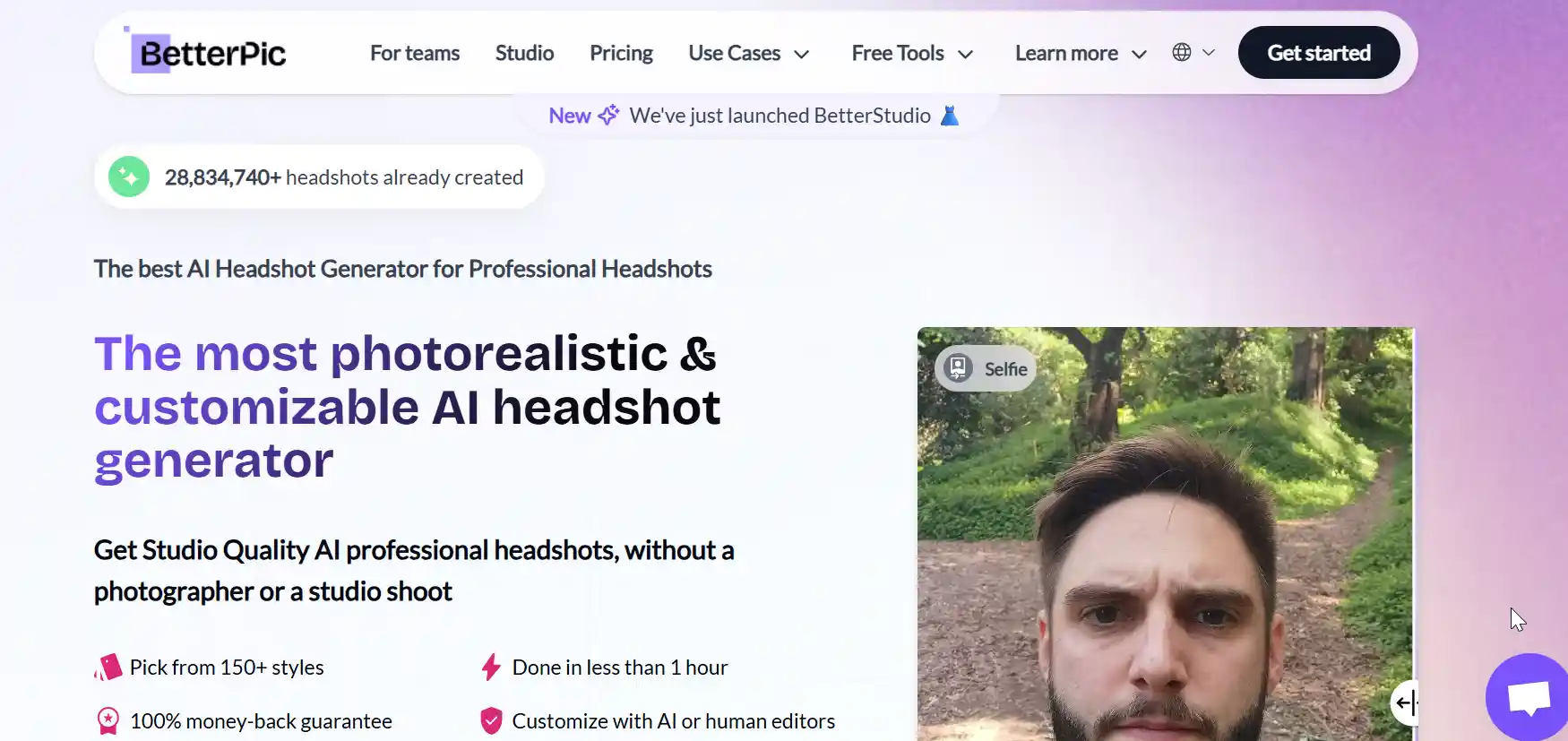
Task: Open the Studio nav link
Action: 524,53
